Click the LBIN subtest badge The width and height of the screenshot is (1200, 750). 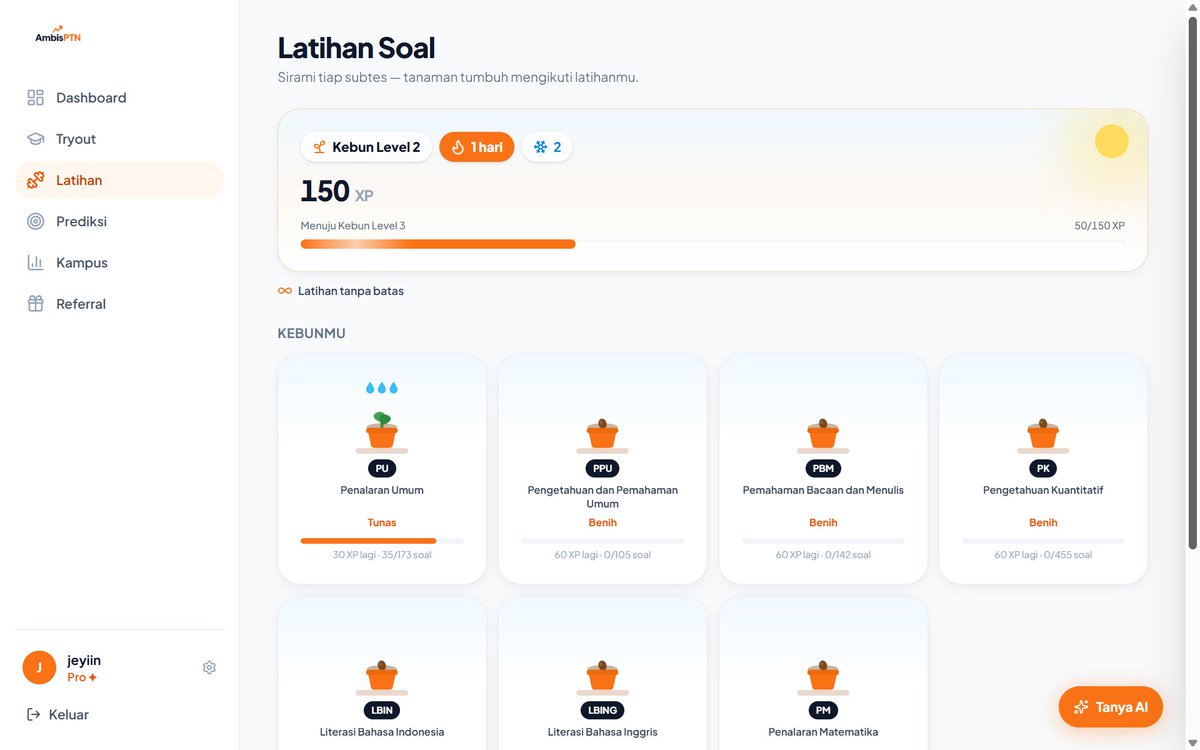pos(382,710)
